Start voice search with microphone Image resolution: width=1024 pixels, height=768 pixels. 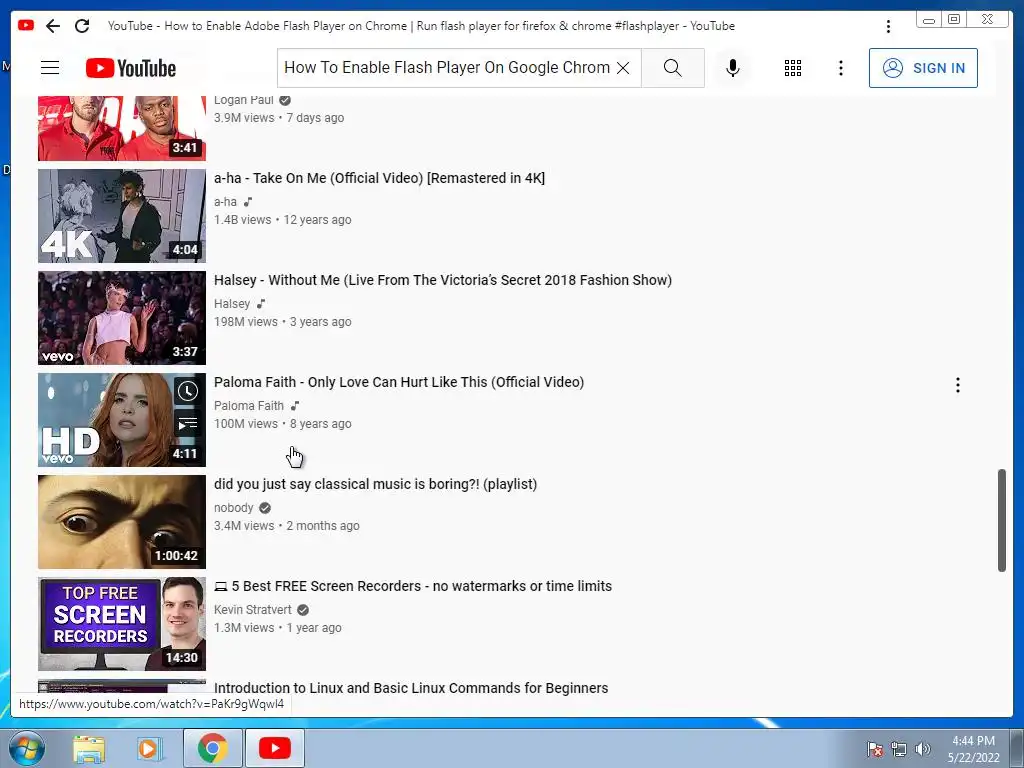pos(733,68)
